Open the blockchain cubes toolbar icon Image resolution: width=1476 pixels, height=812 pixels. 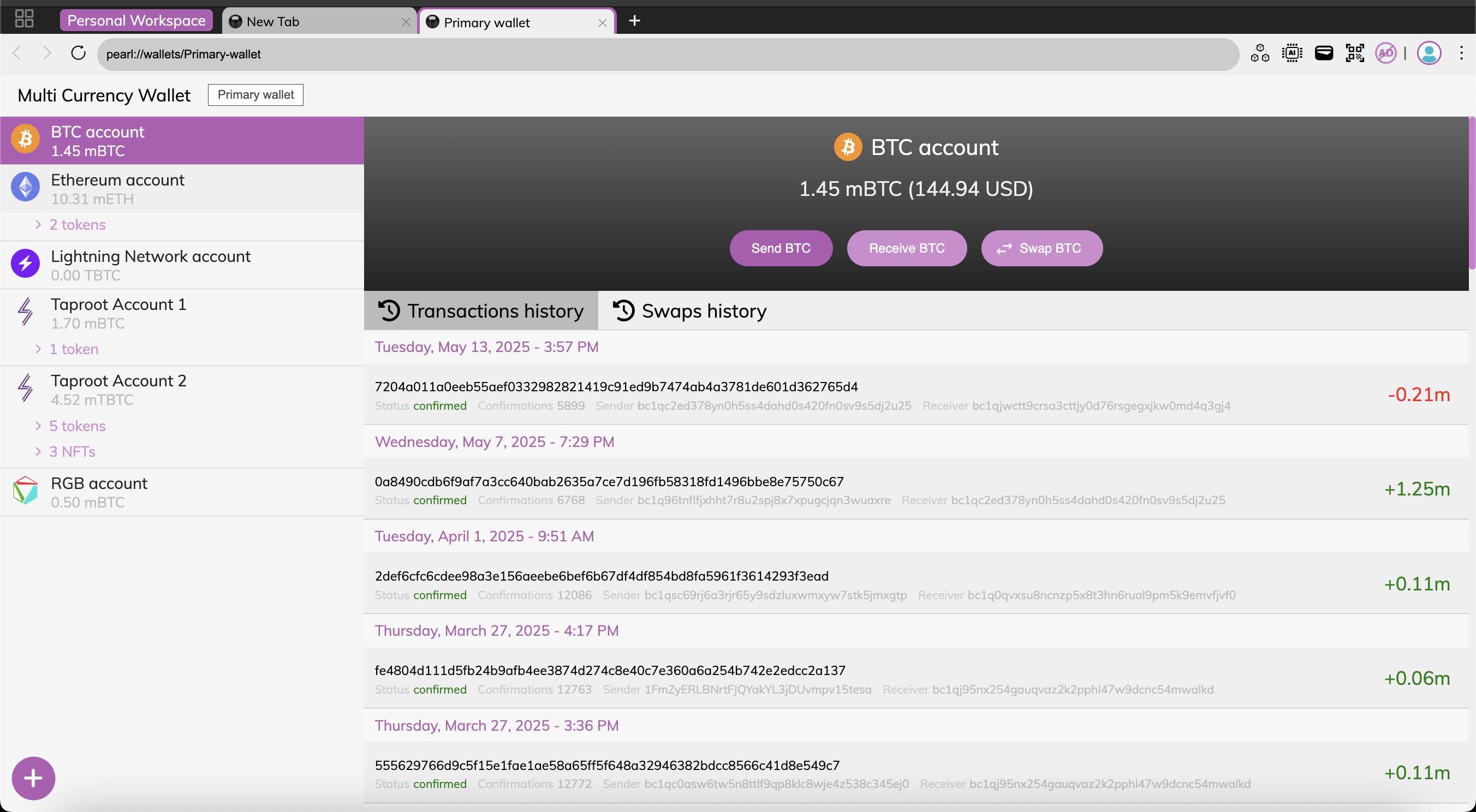(x=1259, y=54)
